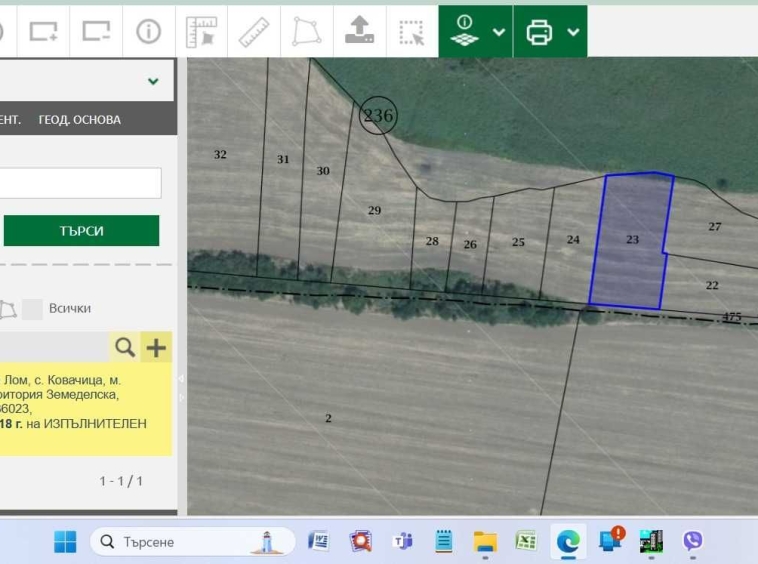The width and height of the screenshot is (758, 564).
Task: Click the Търсене taskbar search box
Action: point(192,542)
